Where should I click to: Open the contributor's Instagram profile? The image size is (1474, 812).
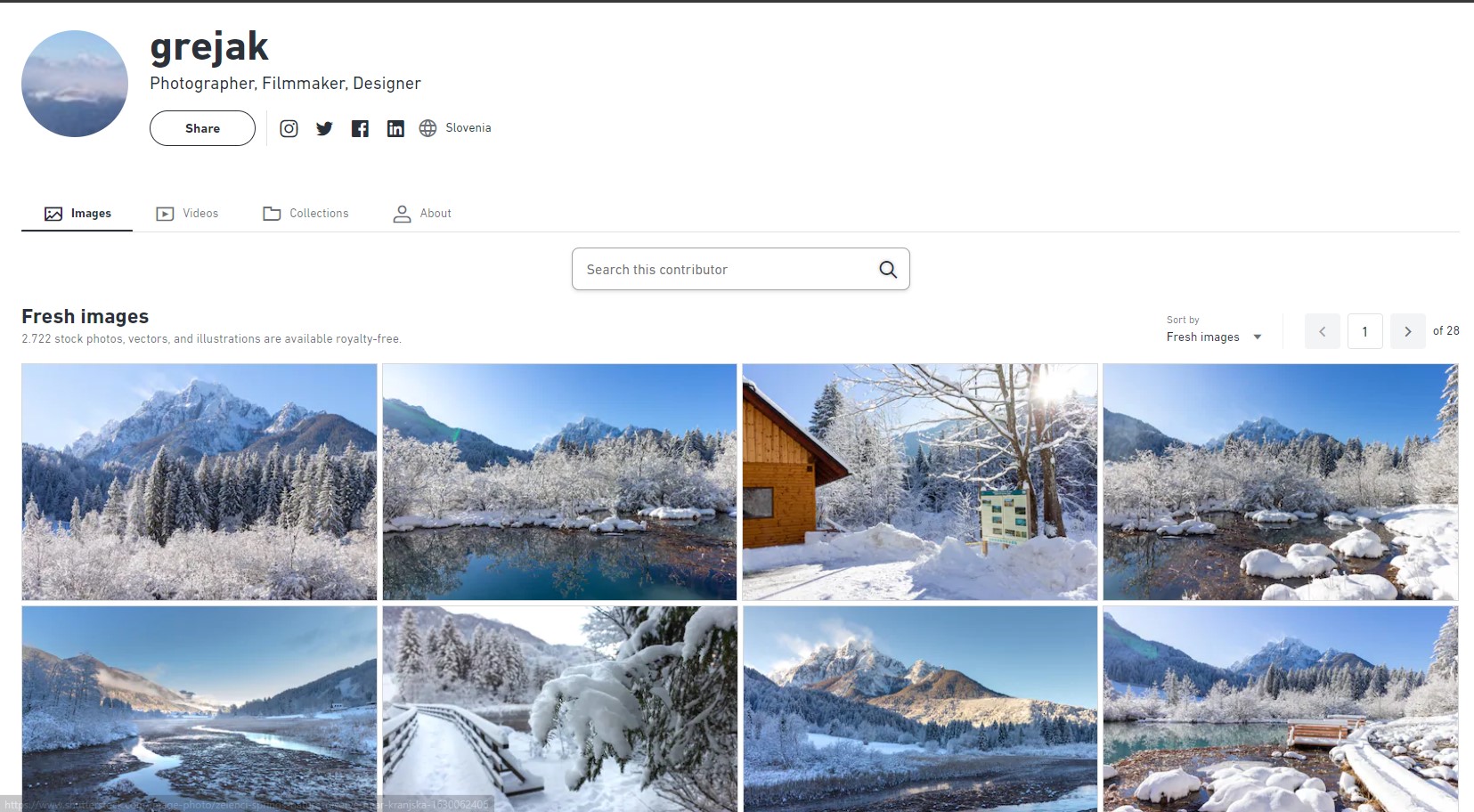pyautogui.click(x=289, y=128)
